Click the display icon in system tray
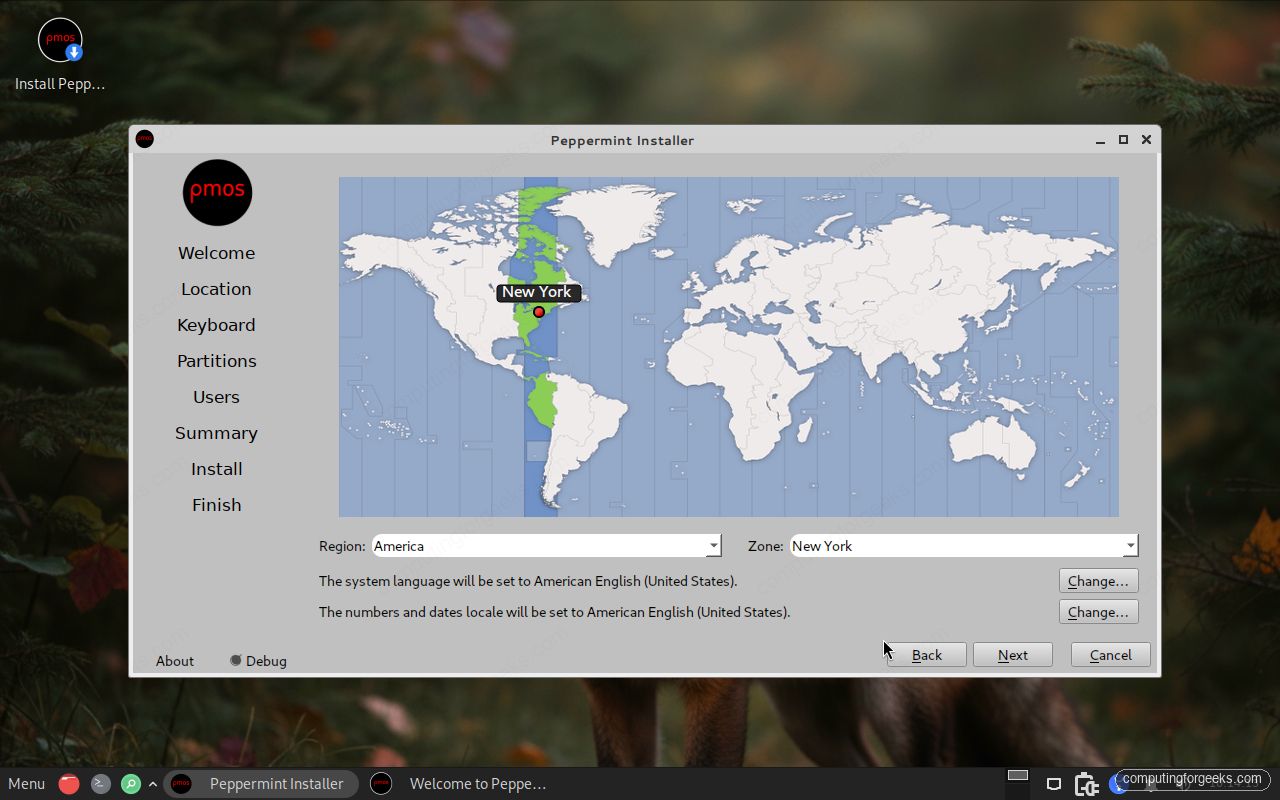1280x800 pixels. 1053,784
